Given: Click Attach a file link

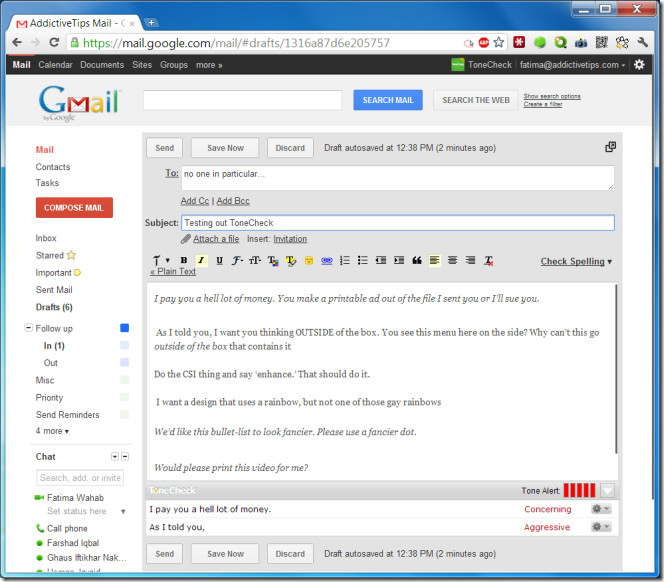Looking at the screenshot, I should (x=216, y=239).
